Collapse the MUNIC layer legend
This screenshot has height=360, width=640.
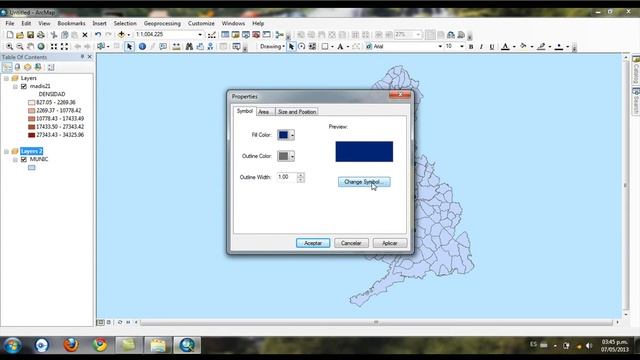[15, 160]
